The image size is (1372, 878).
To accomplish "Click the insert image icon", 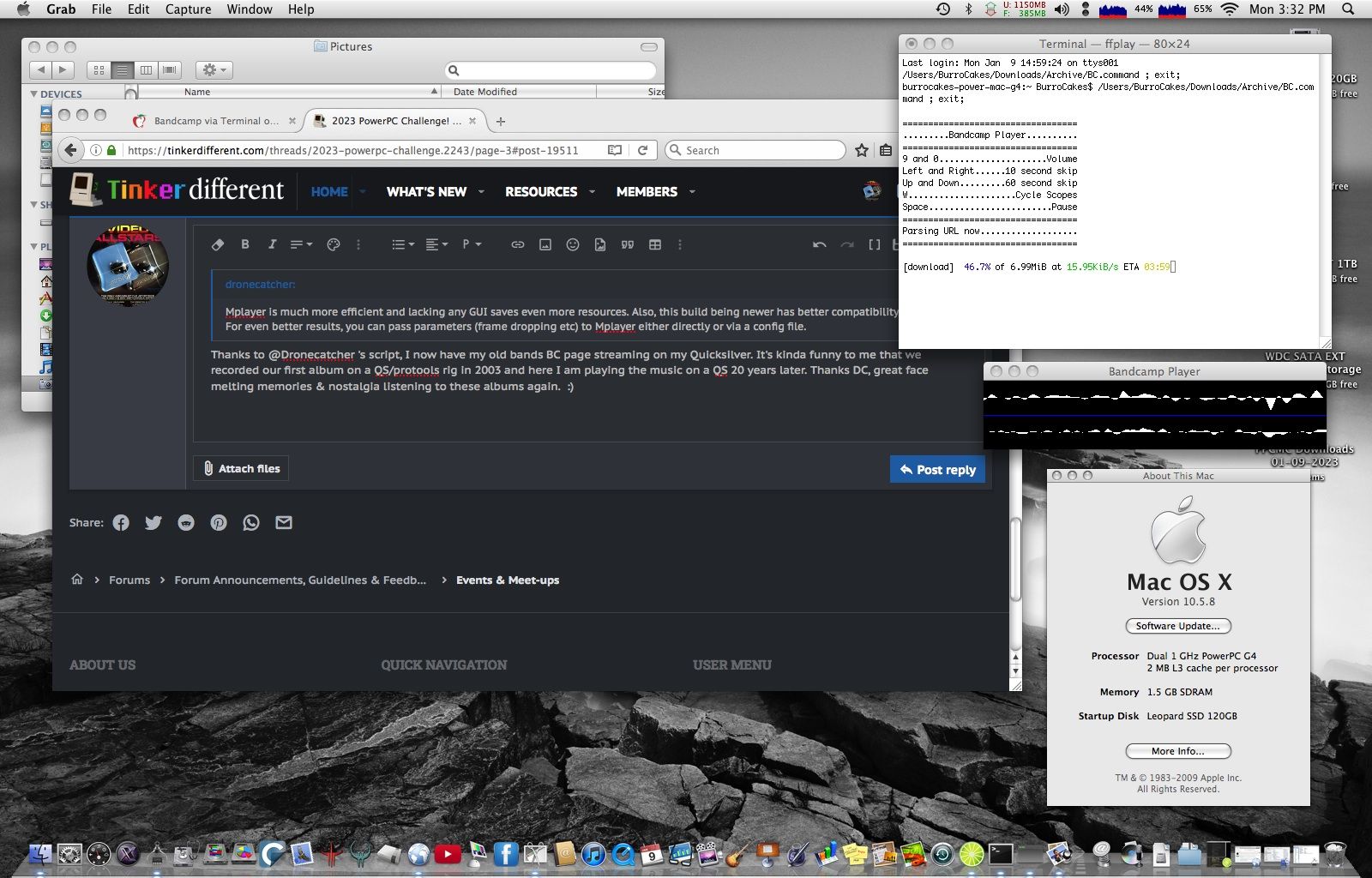I will pyautogui.click(x=545, y=244).
